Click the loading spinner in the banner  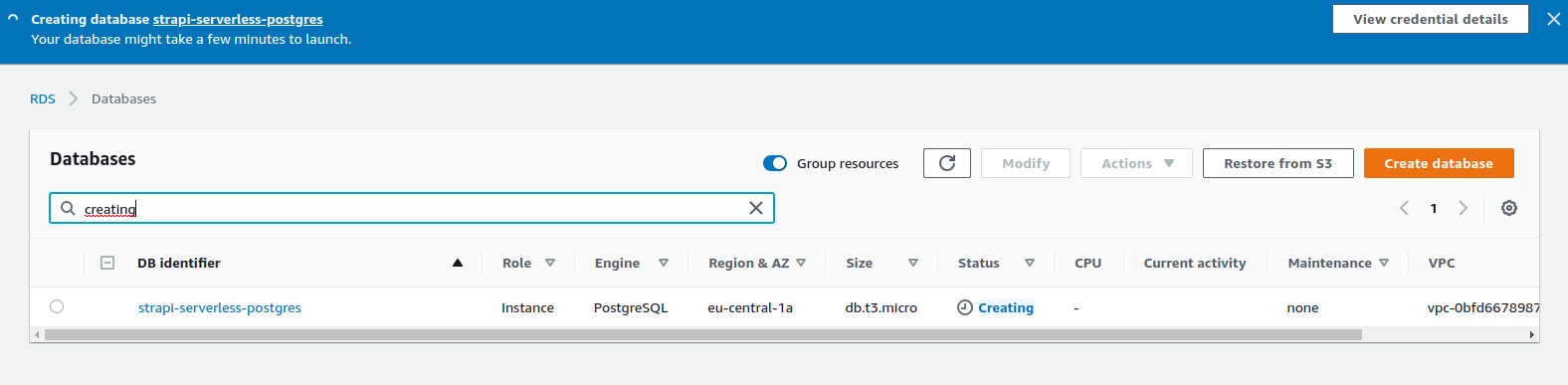[13, 19]
